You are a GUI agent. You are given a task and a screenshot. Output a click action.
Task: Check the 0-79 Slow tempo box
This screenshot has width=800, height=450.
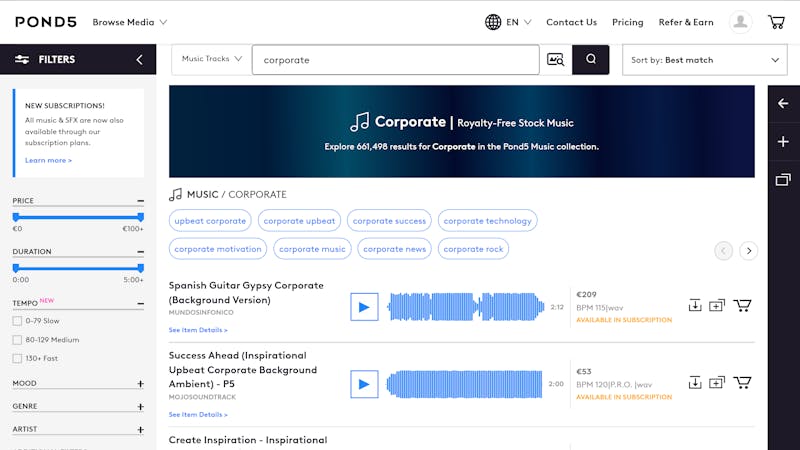point(17,321)
